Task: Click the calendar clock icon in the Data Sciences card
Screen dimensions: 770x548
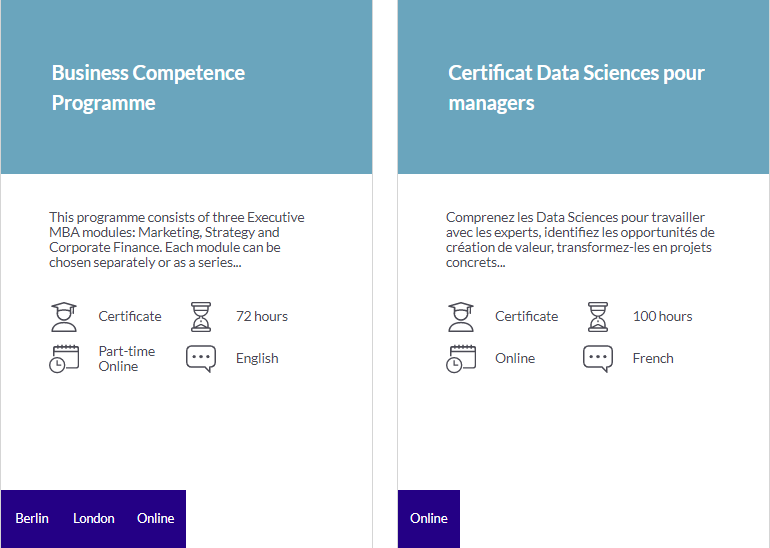Action: [461, 359]
